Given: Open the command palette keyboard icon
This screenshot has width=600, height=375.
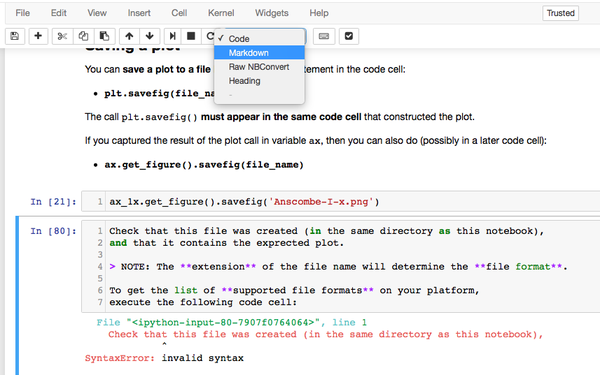Looking at the screenshot, I should [x=324, y=36].
